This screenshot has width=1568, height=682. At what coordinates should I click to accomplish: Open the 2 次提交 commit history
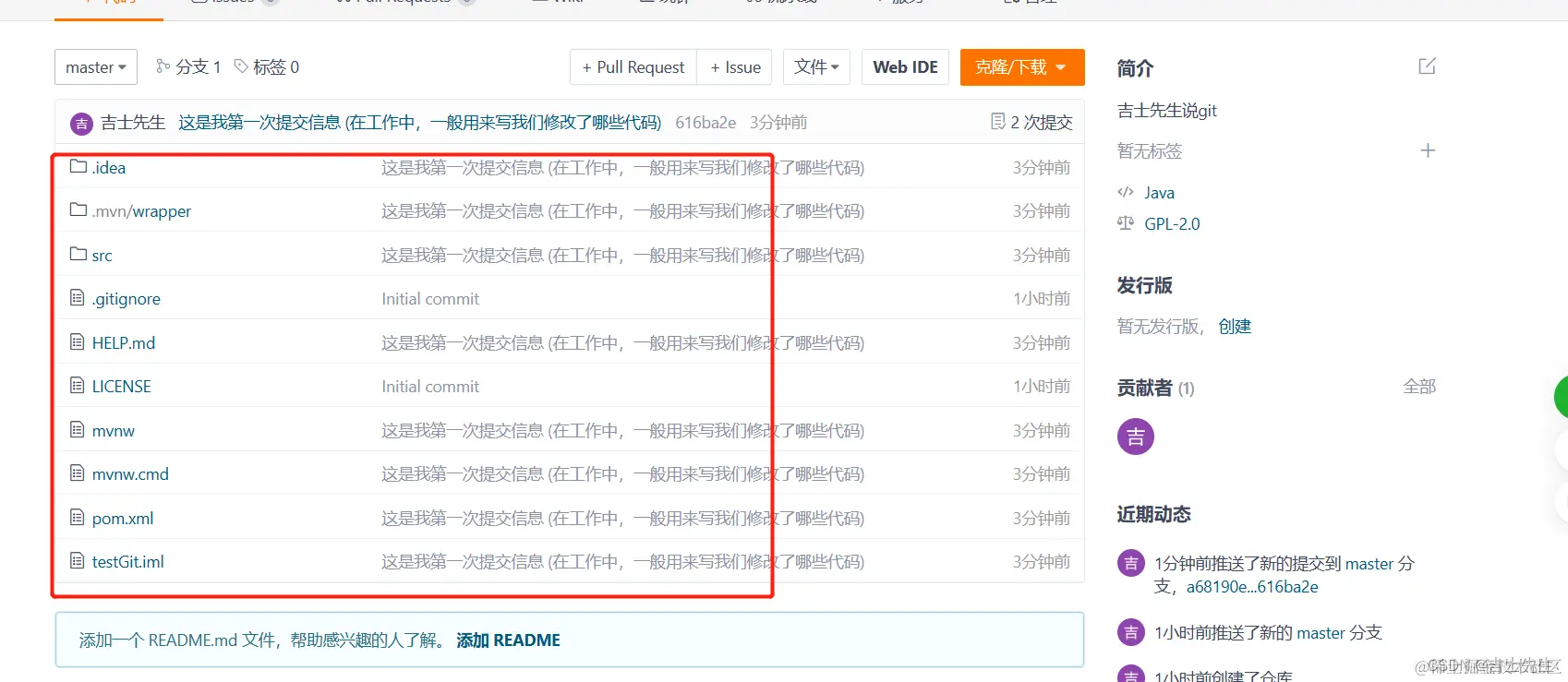click(1042, 123)
